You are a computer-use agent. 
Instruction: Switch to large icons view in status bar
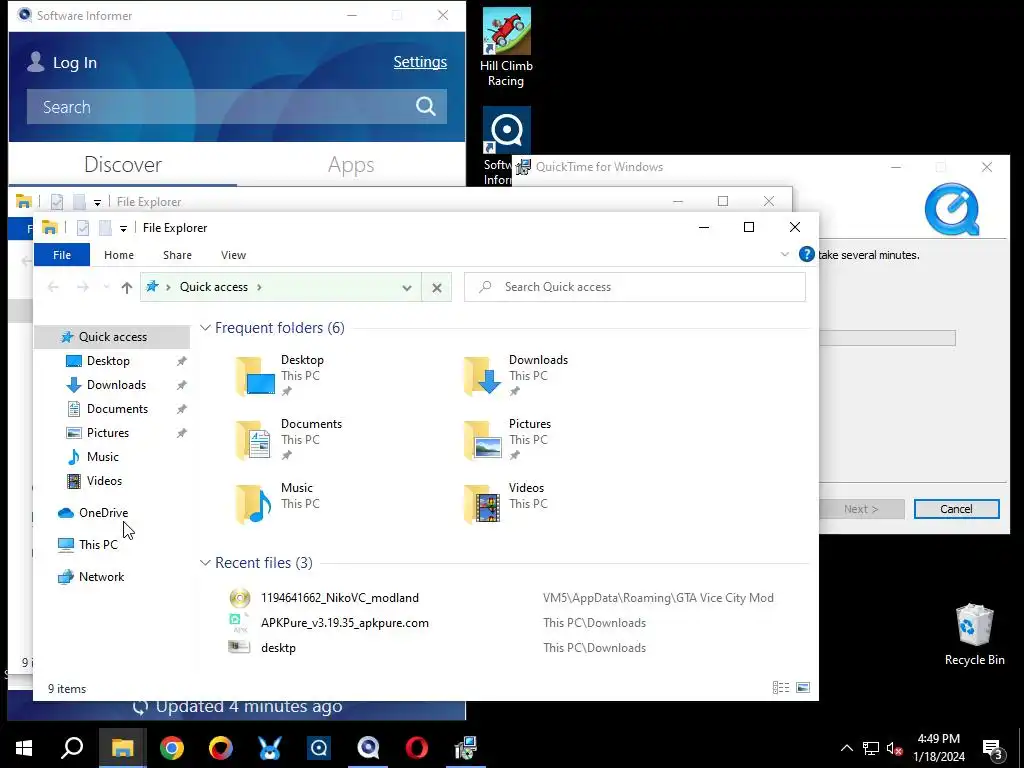click(803, 688)
